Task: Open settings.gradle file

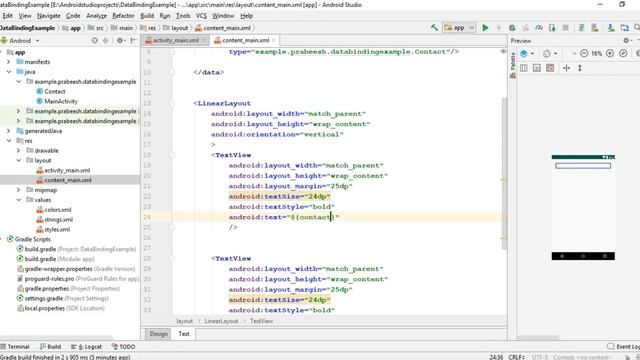Action: coord(62,298)
